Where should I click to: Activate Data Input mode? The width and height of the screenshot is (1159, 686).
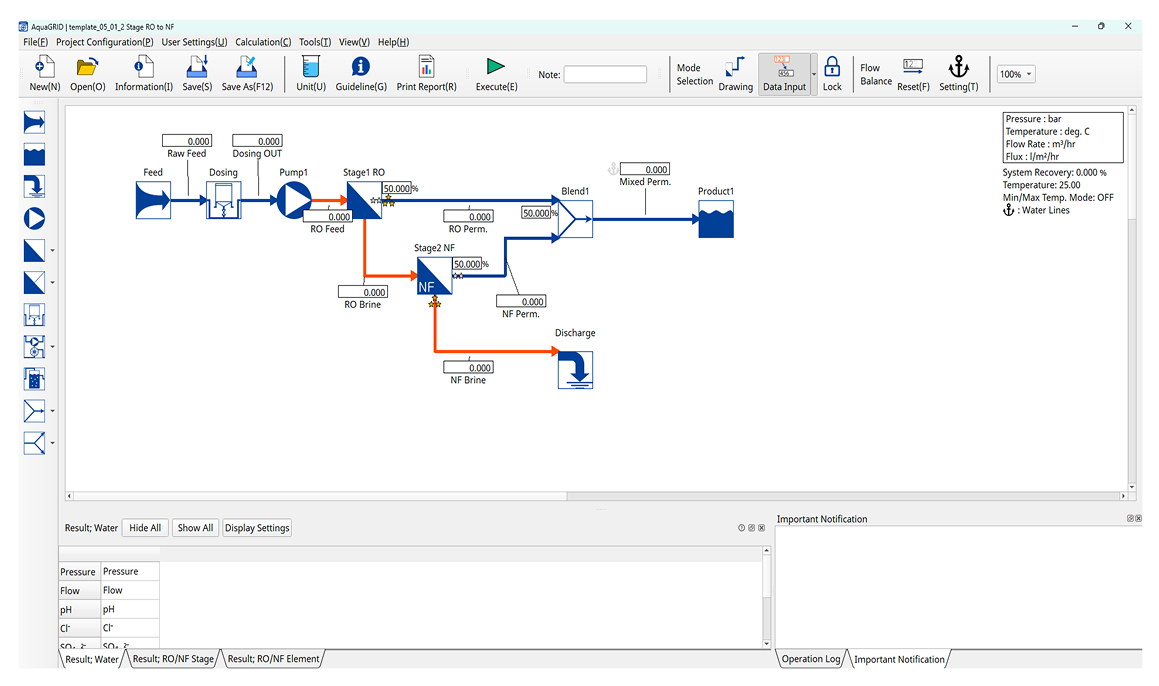[784, 73]
